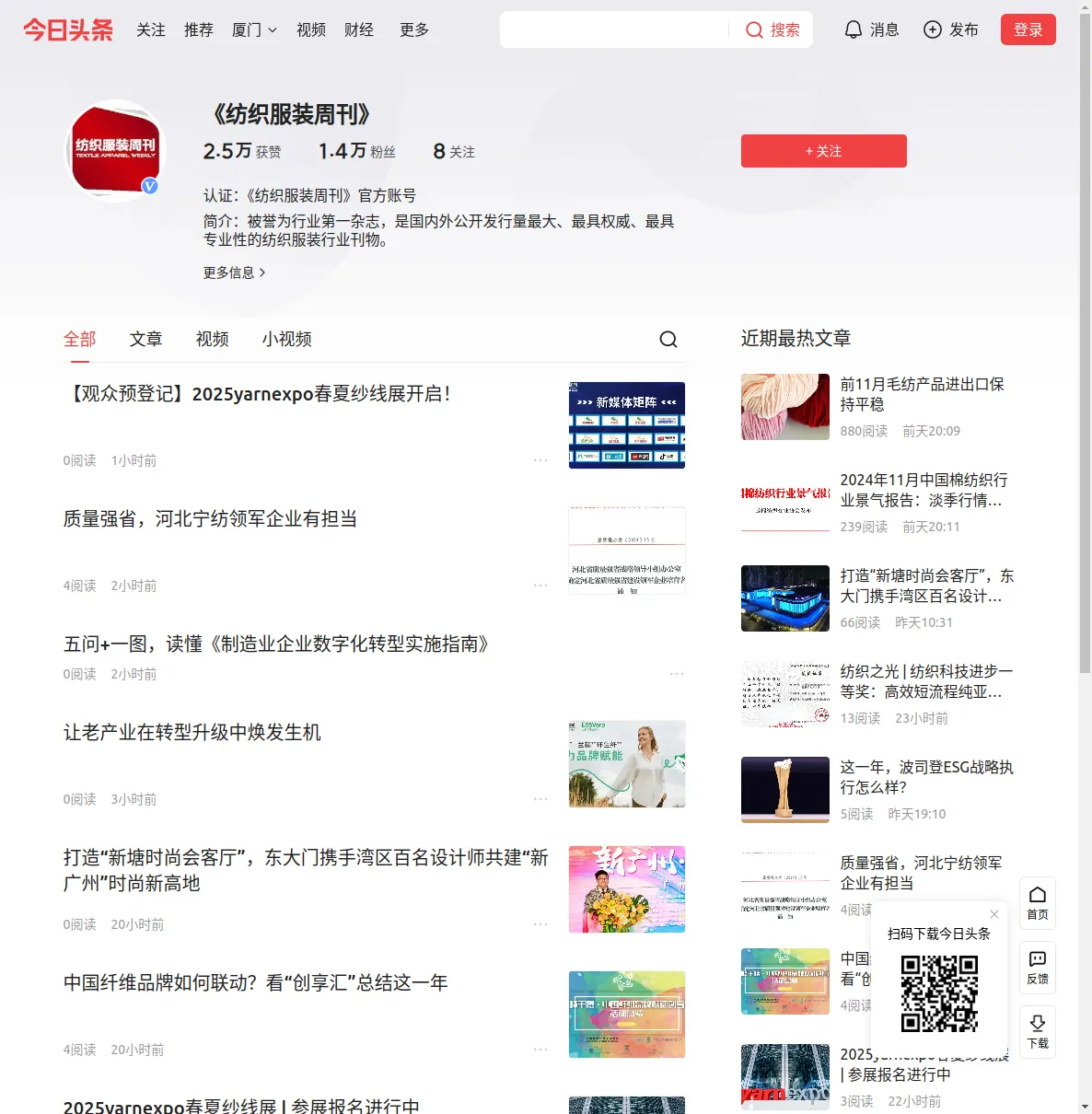Open more options for 2025yarnexpo观众预登记 article
Image resolution: width=1092 pixels, height=1114 pixels.
pos(540,460)
